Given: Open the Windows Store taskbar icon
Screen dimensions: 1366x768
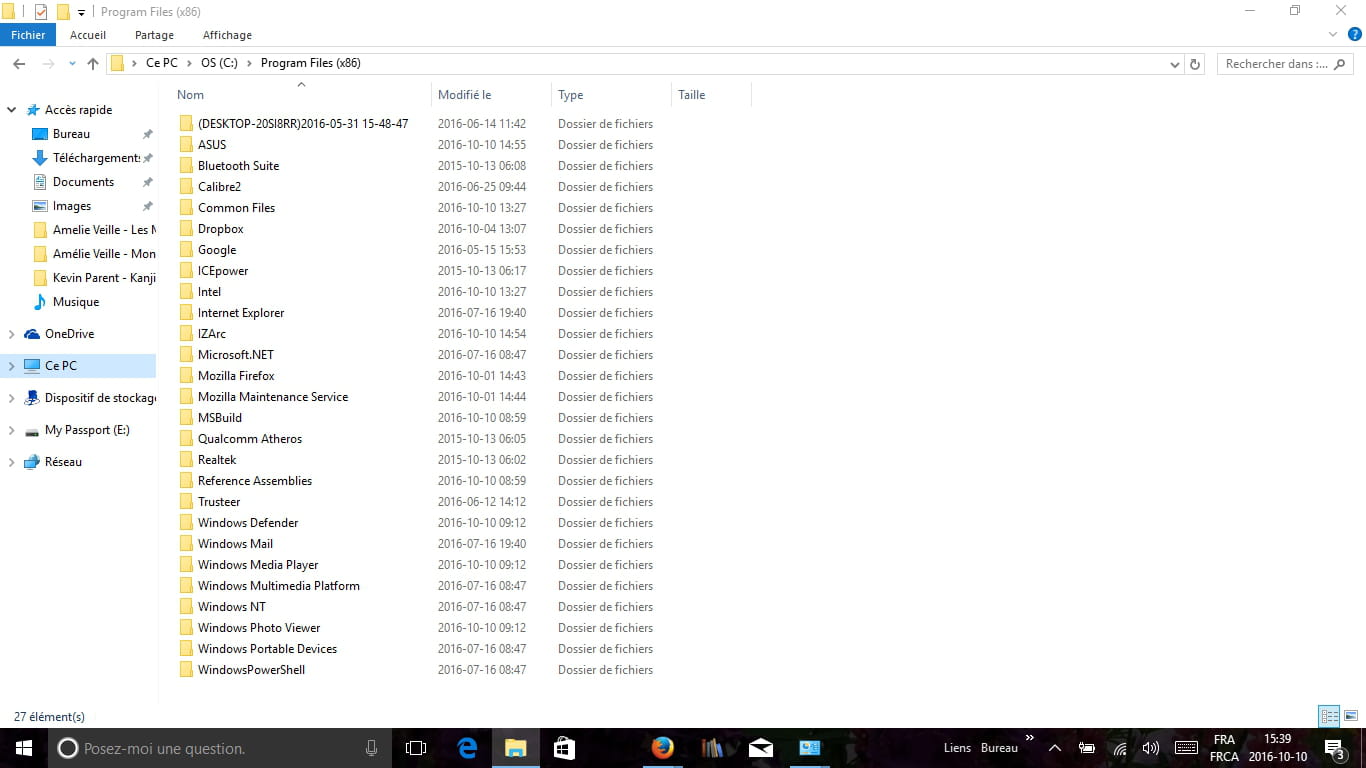Looking at the screenshot, I should tap(564, 748).
